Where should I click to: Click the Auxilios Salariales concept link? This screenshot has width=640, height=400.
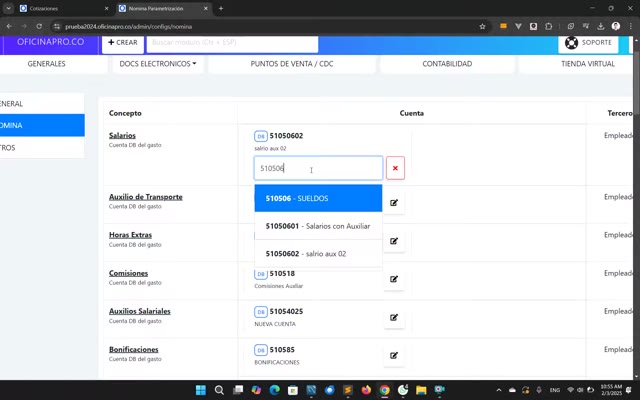140,311
